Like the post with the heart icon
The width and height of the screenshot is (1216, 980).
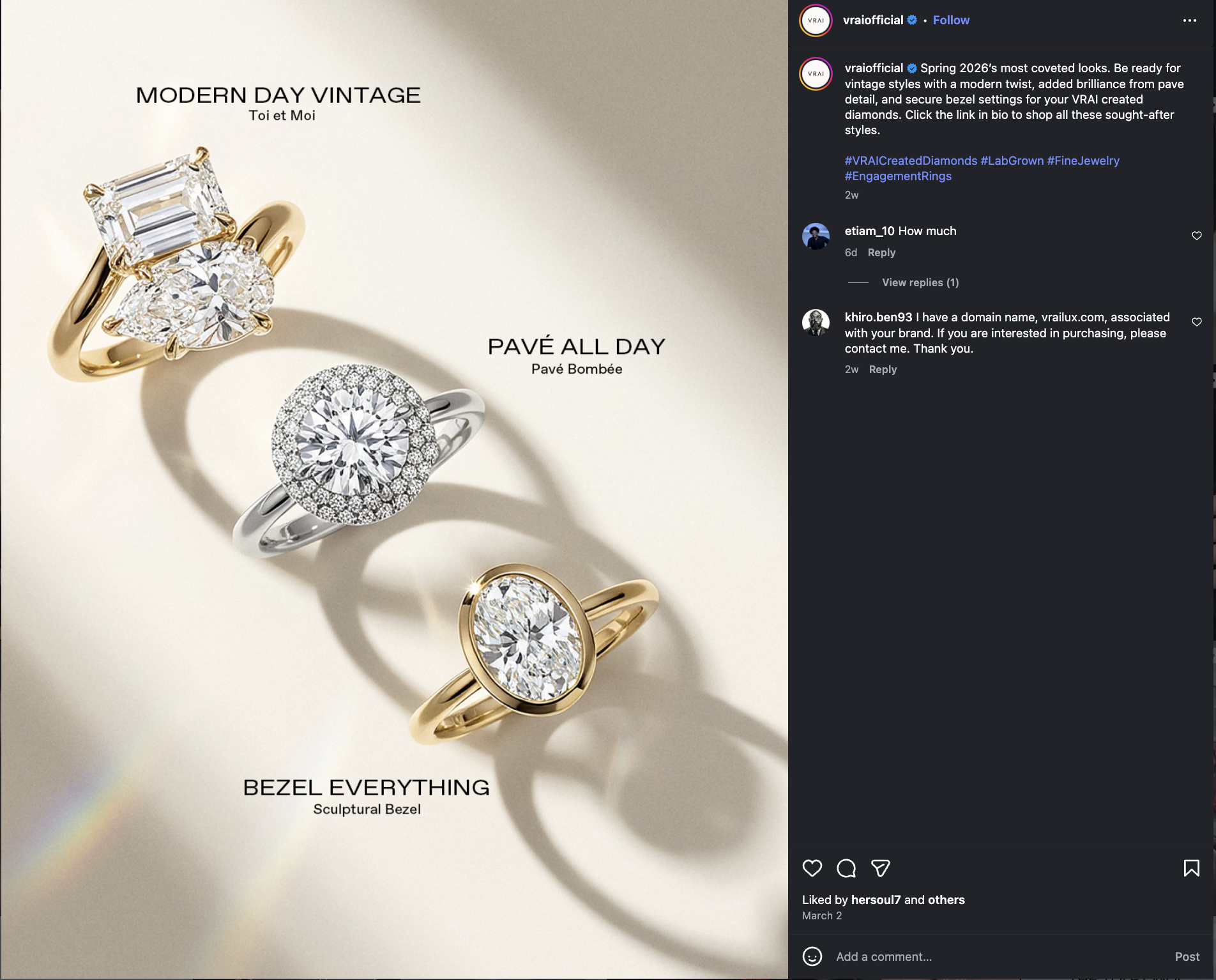812,868
